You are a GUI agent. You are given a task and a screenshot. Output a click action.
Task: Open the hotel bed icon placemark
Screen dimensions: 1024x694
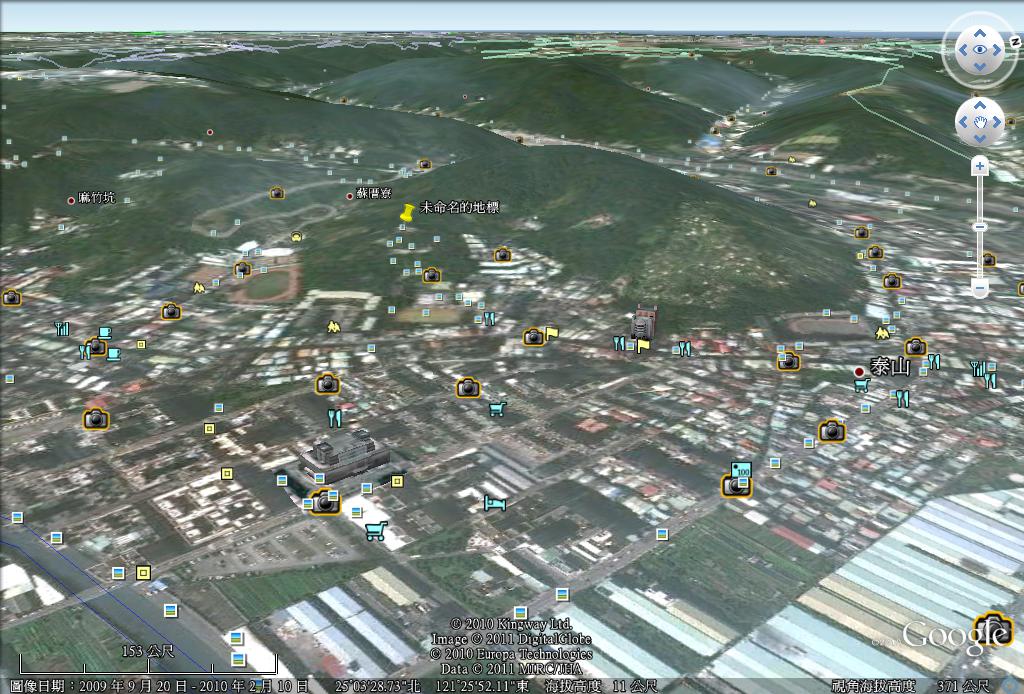pyautogui.click(x=494, y=502)
